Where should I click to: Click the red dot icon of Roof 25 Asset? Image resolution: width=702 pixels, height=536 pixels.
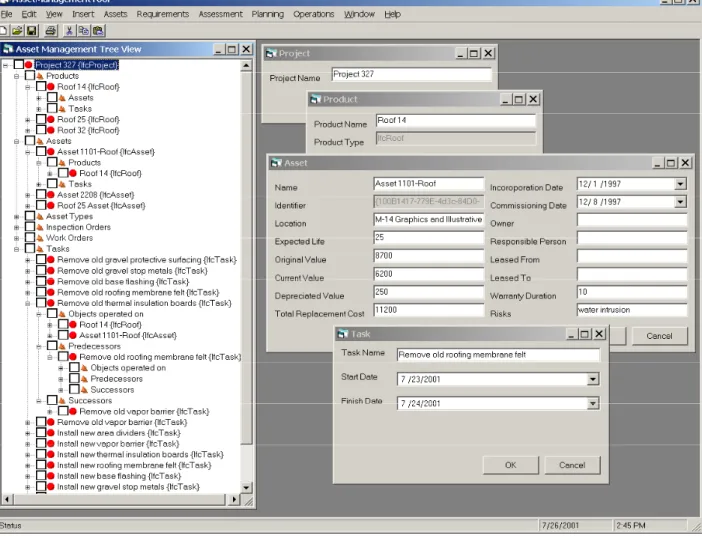coord(51,206)
